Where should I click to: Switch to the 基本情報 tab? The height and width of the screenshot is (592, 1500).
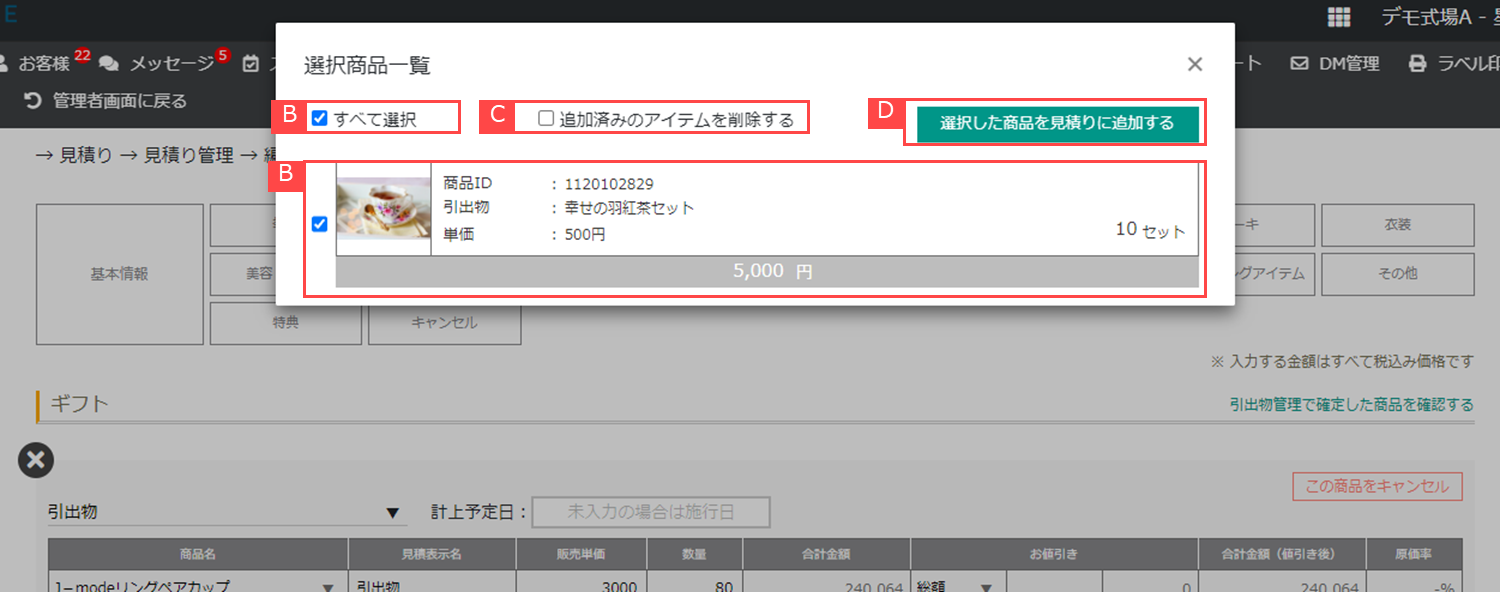pyautogui.click(x=119, y=274)
